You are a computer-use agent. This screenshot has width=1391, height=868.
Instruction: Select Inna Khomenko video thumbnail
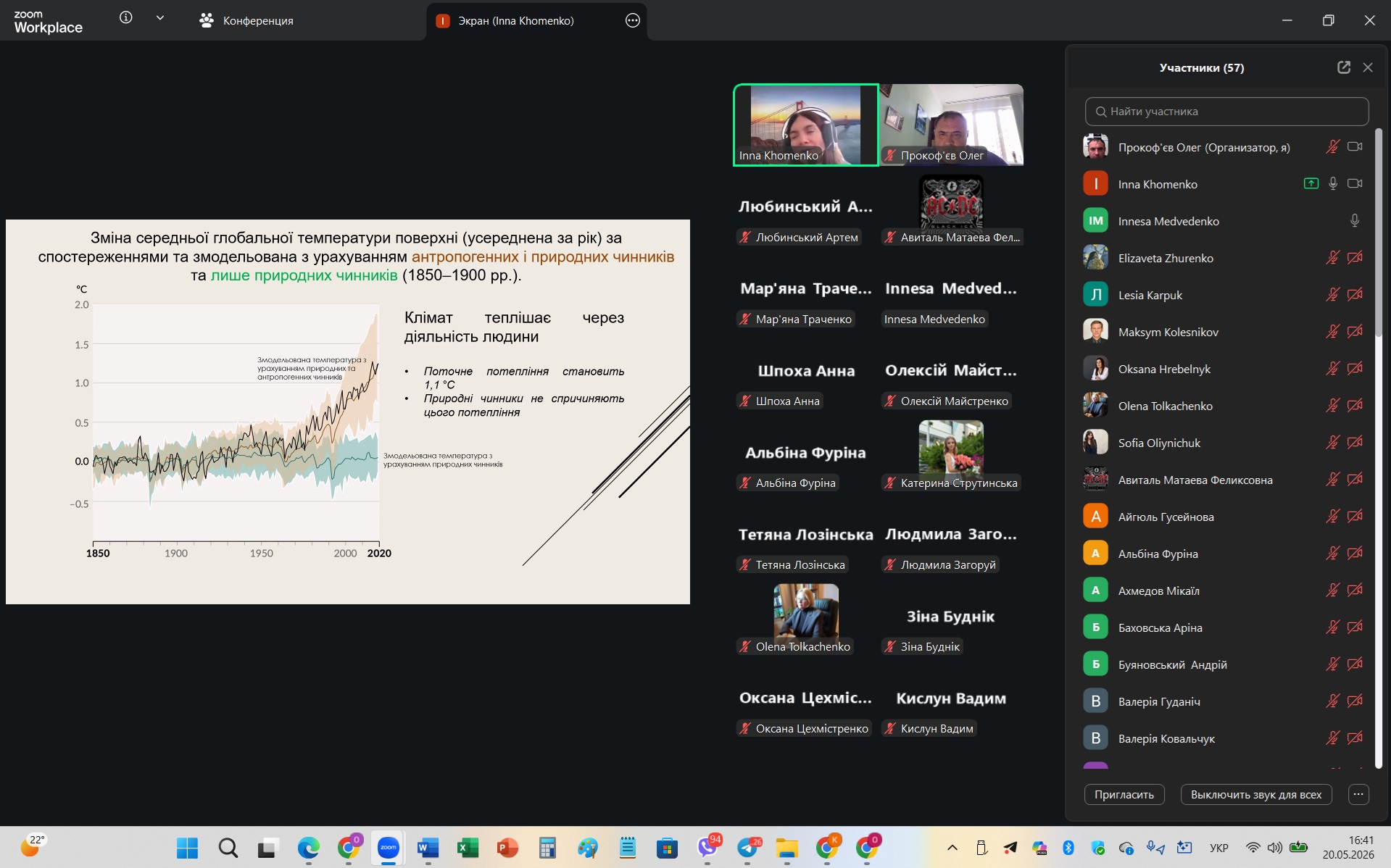pyautogui.click(x=806, y=125)
